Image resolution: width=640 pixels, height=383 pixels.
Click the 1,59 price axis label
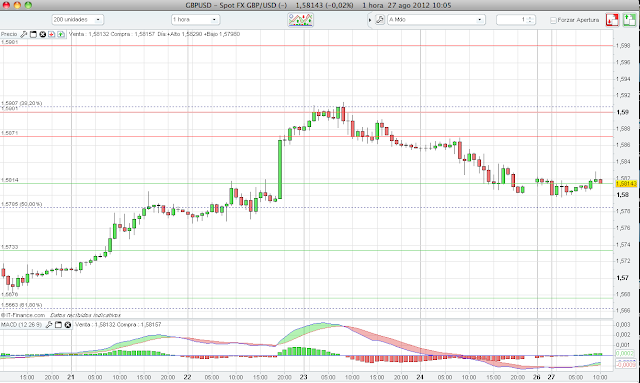point(623,112)
